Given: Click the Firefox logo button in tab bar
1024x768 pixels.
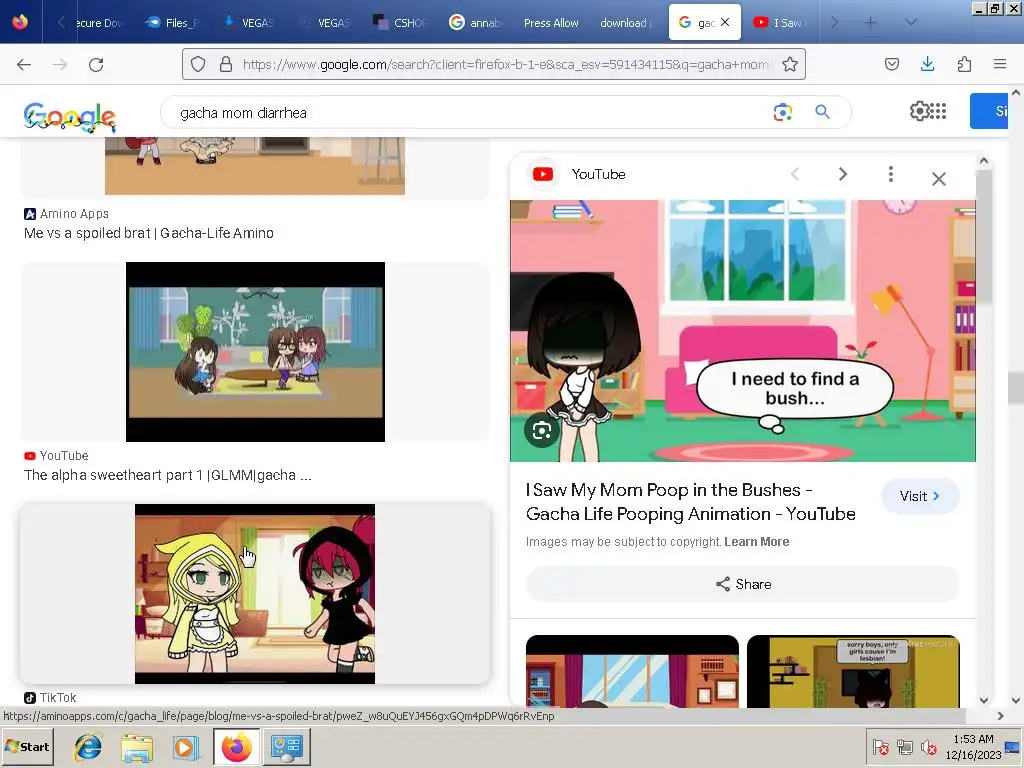Looking at the screenshot, I should click(x=20, y=22).
